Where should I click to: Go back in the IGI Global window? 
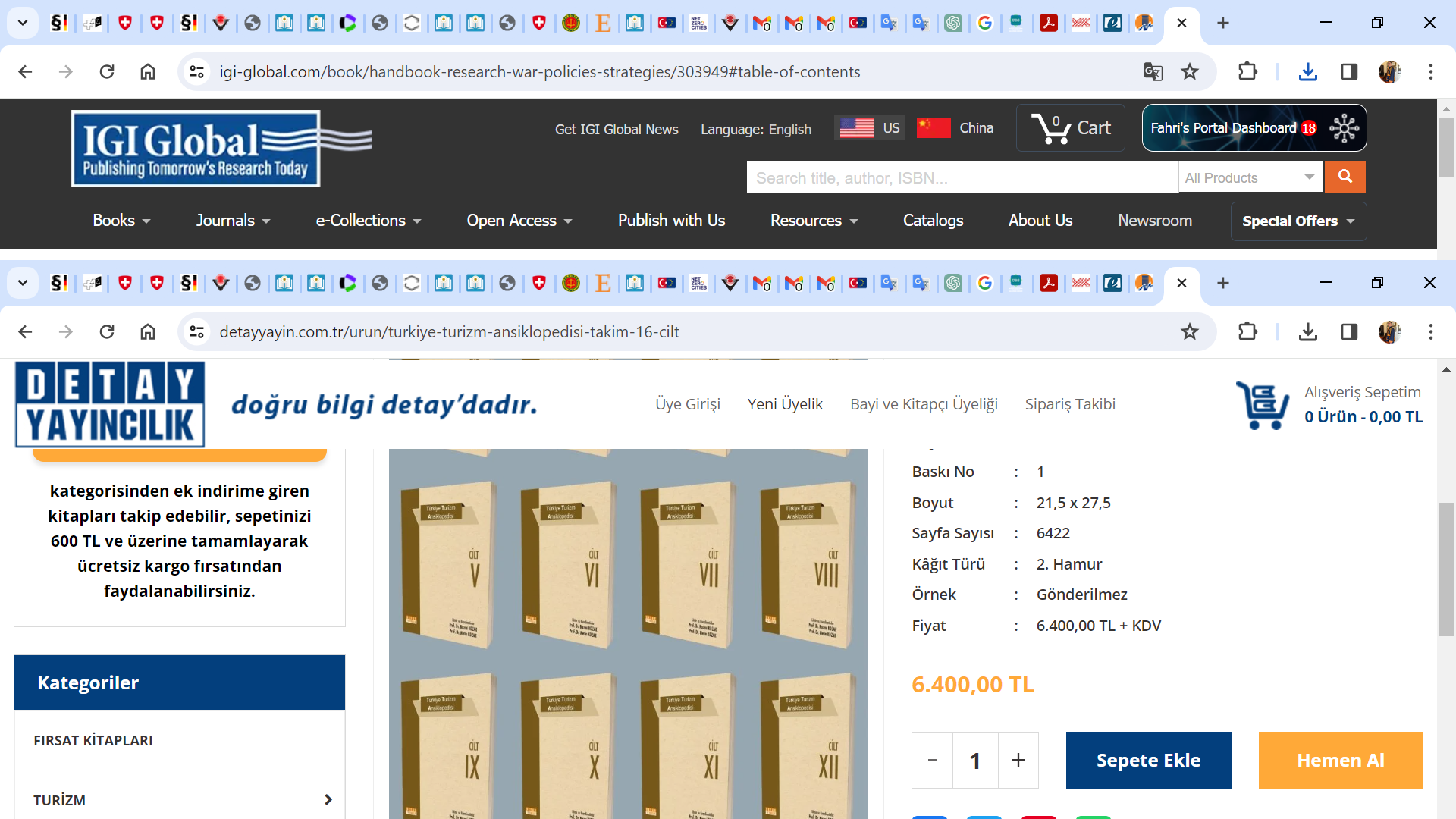(x=25, y=71)
